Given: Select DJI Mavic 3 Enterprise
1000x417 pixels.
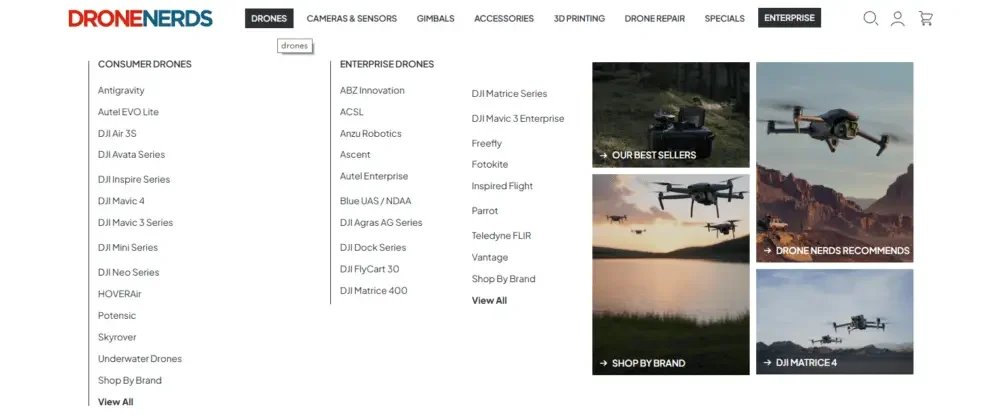Looking at the screenshot, I should 518,119.
